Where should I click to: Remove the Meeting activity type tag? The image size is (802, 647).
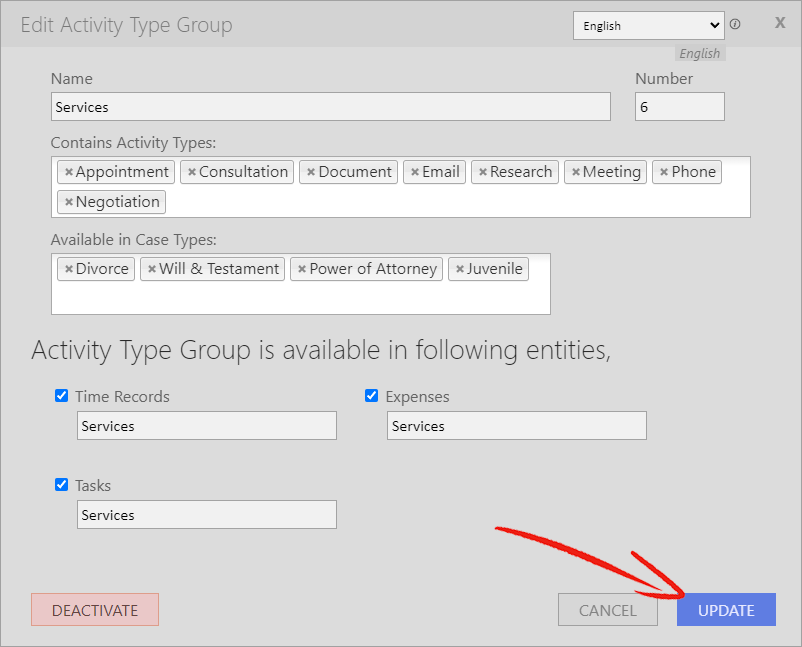575,172
